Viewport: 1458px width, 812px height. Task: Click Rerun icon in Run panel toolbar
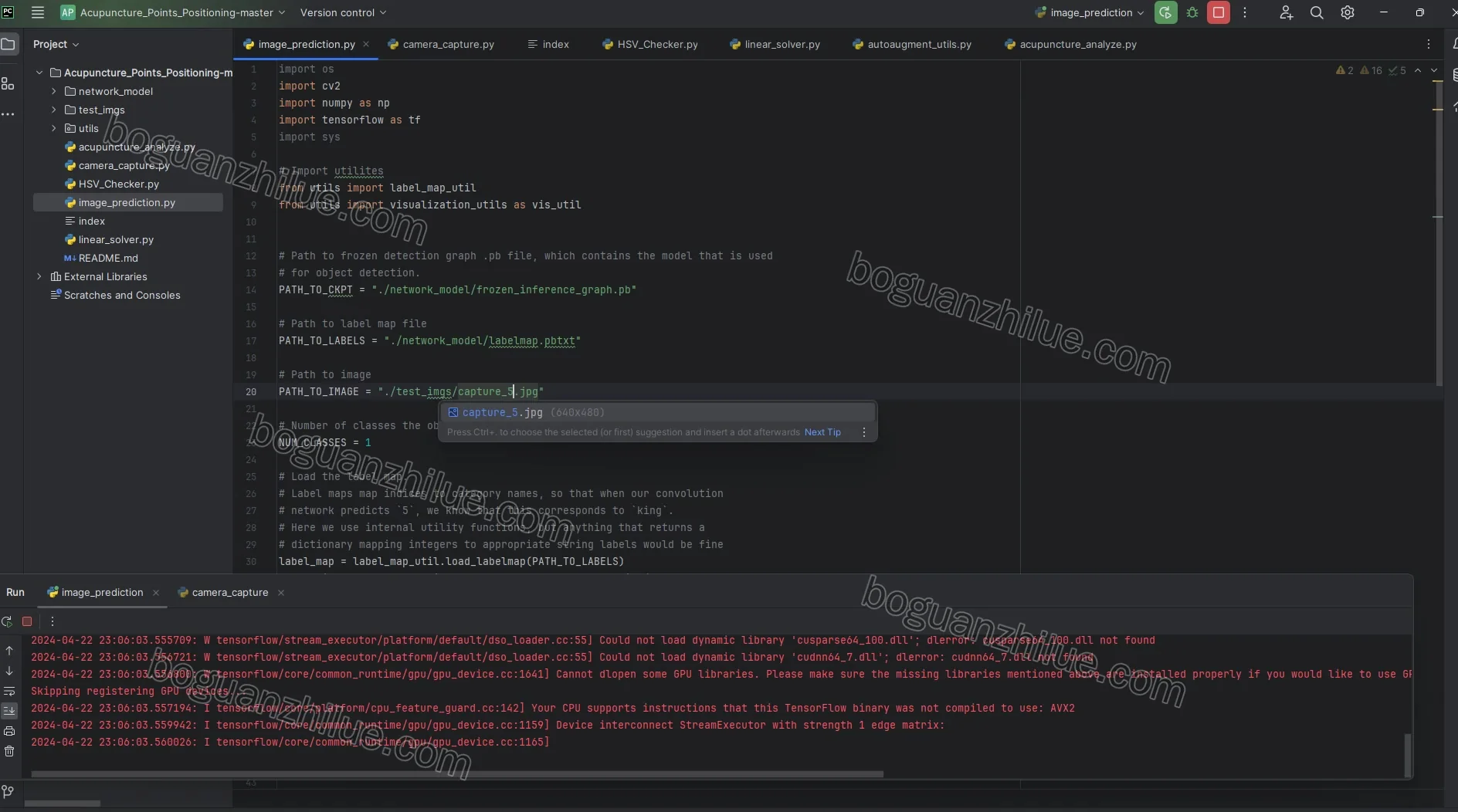pos(8,621)
